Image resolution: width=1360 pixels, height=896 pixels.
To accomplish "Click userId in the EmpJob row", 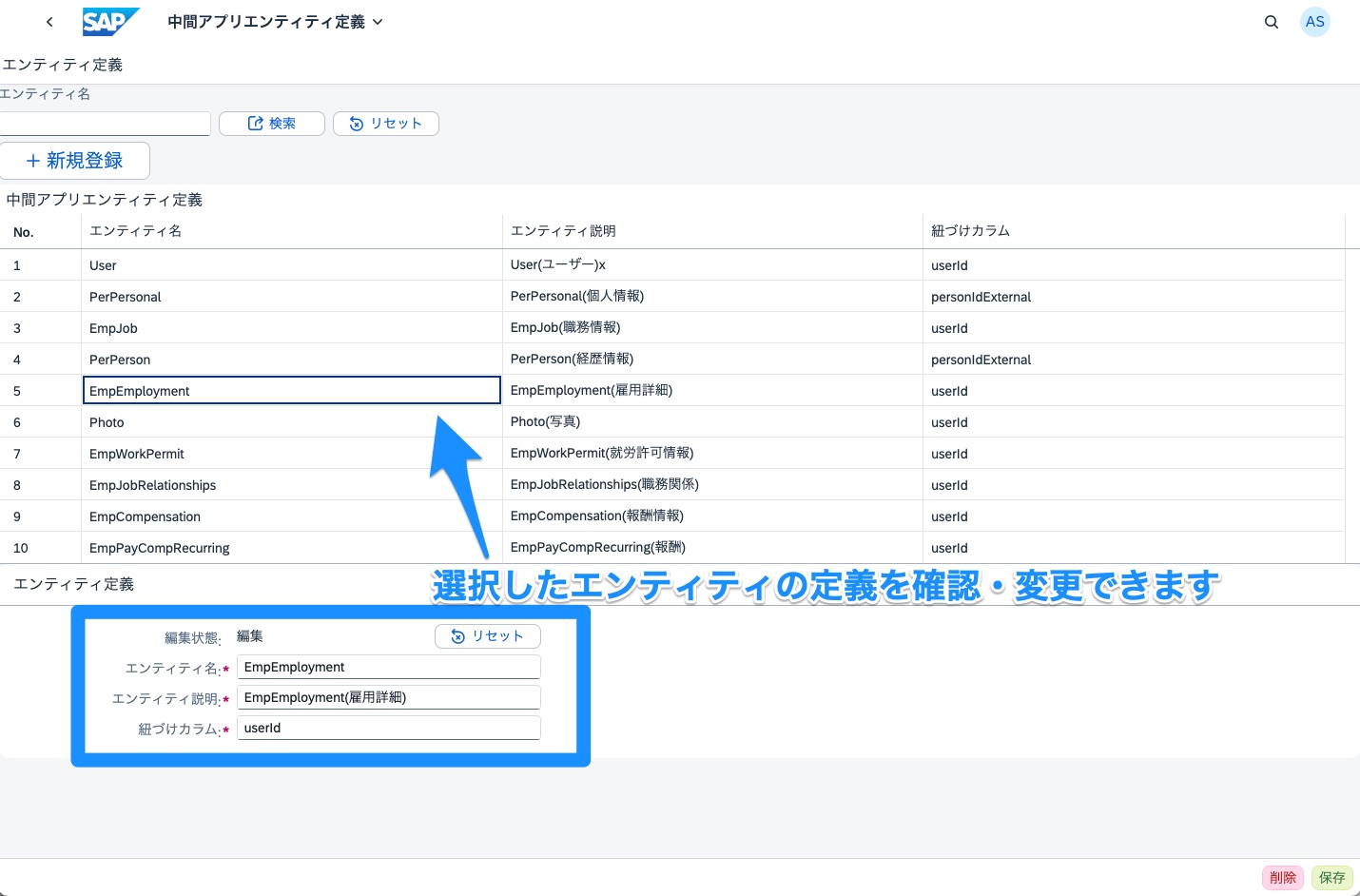I will 949,328.
